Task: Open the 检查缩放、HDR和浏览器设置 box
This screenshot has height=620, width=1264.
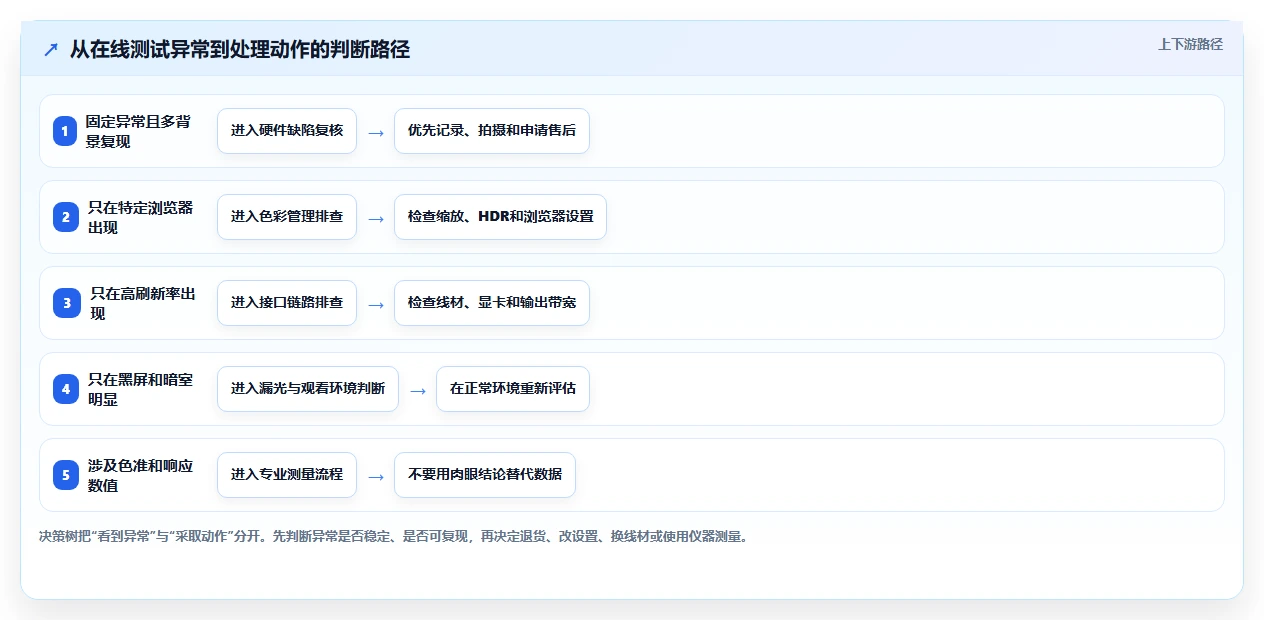Action: click(500, 217)
